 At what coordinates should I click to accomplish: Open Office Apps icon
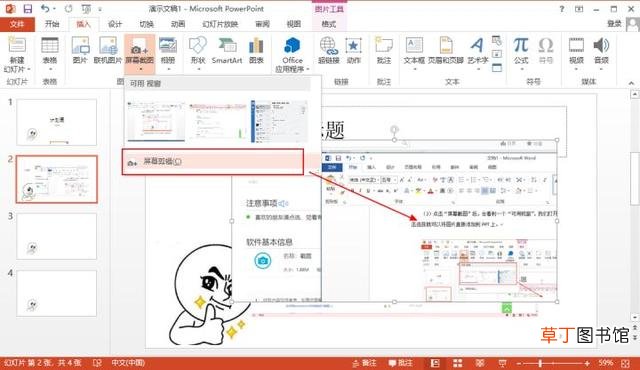292,45
